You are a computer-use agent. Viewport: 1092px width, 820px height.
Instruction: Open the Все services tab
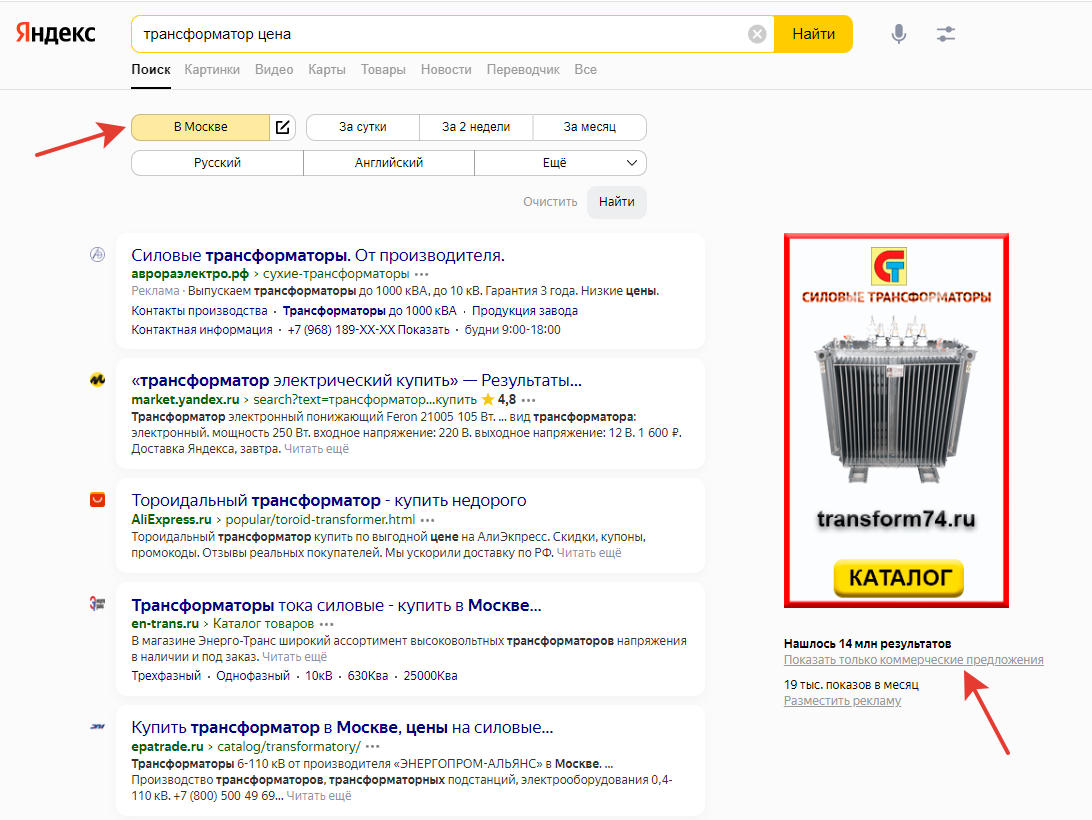click(x=586, y=70)
